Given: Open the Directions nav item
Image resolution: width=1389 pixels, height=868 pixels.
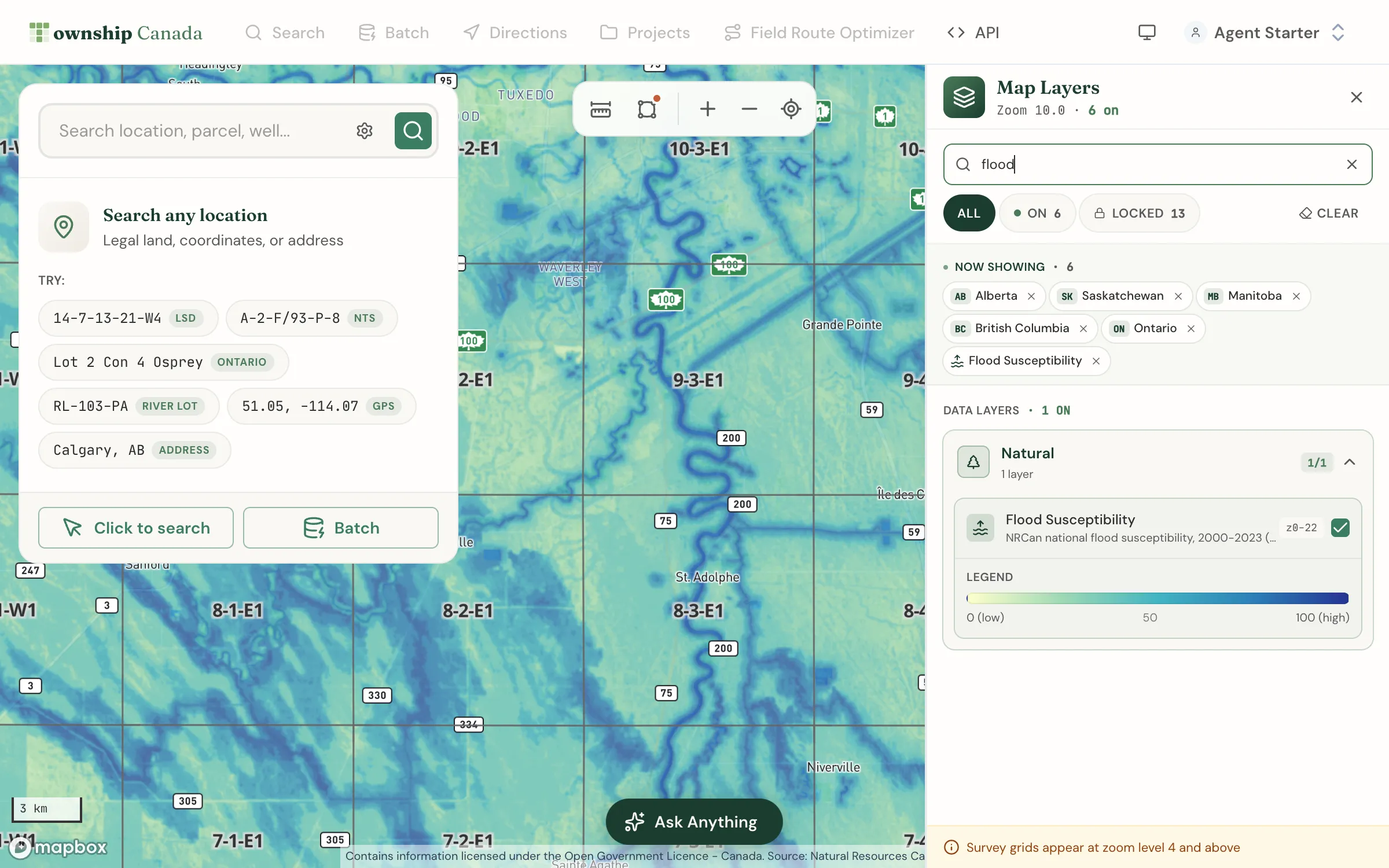Looking at the screenshot, I should (515, 32).
